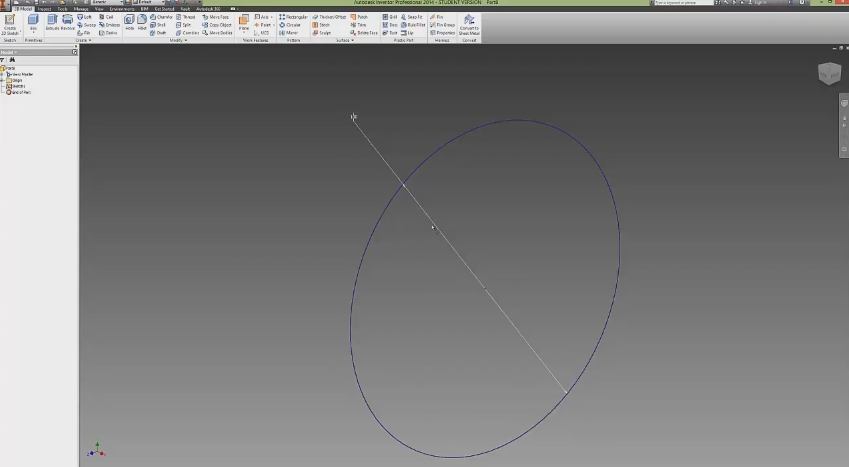Choose the Grill plastic part tool

[390, 17]
